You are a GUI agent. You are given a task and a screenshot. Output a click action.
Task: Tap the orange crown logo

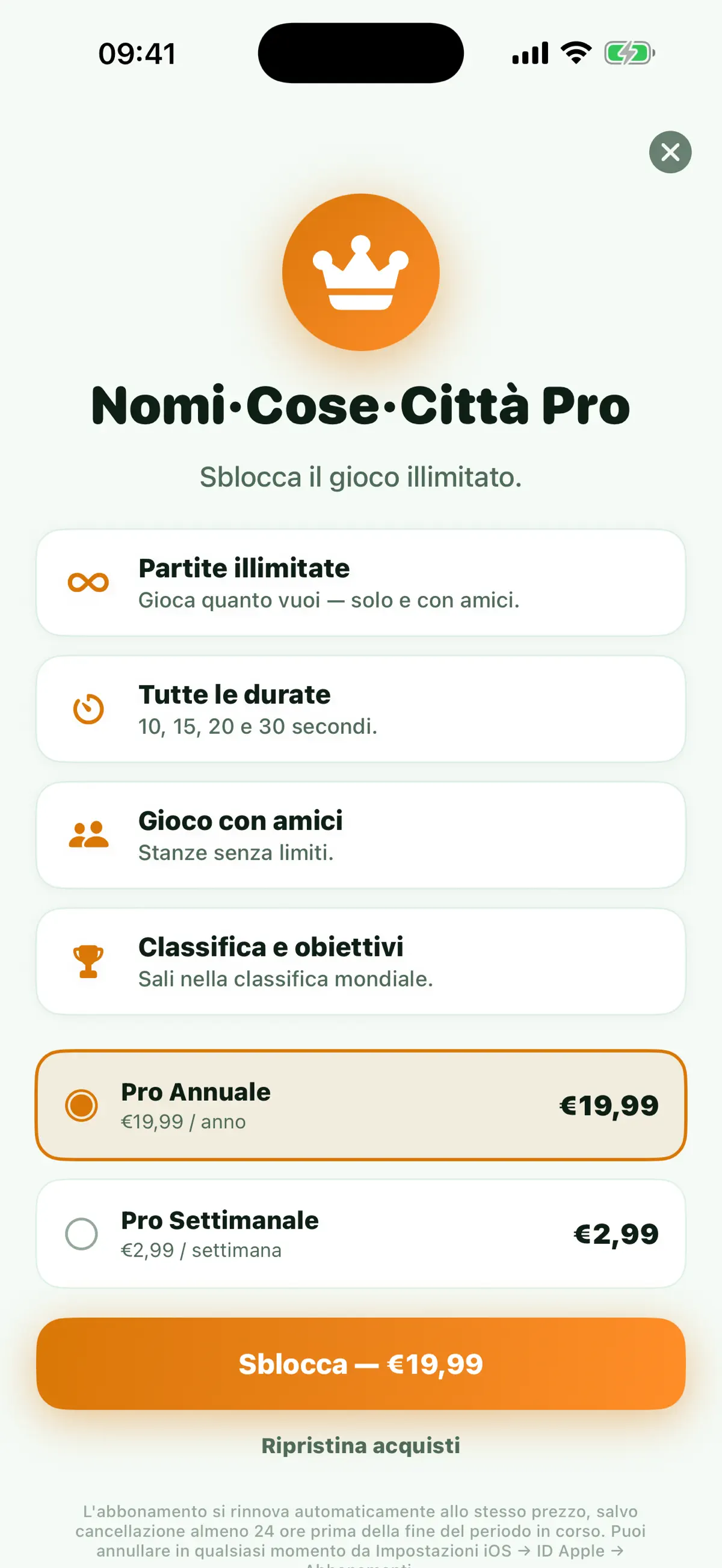361,272
